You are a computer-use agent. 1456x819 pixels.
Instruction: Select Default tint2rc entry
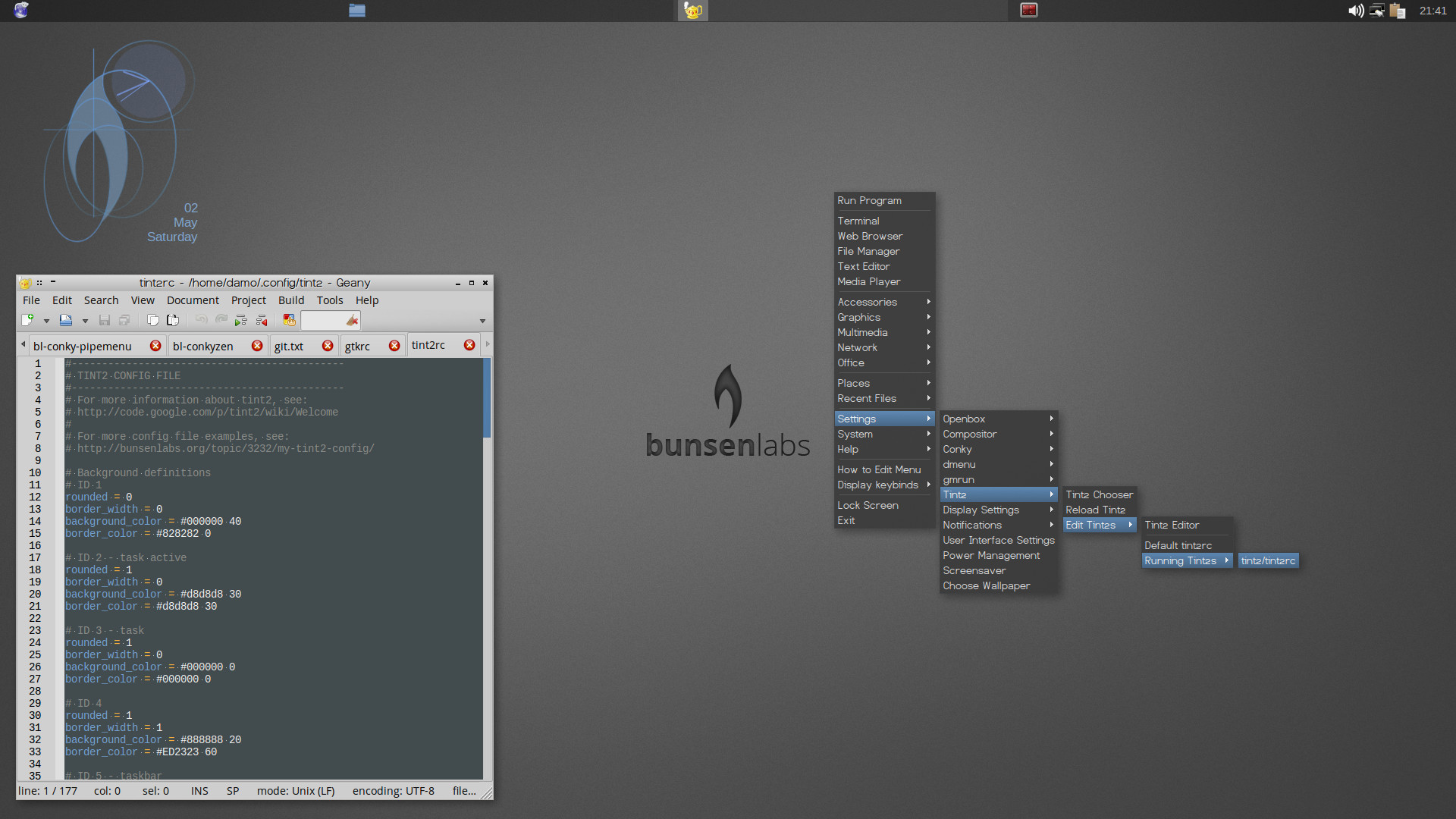1187,546
